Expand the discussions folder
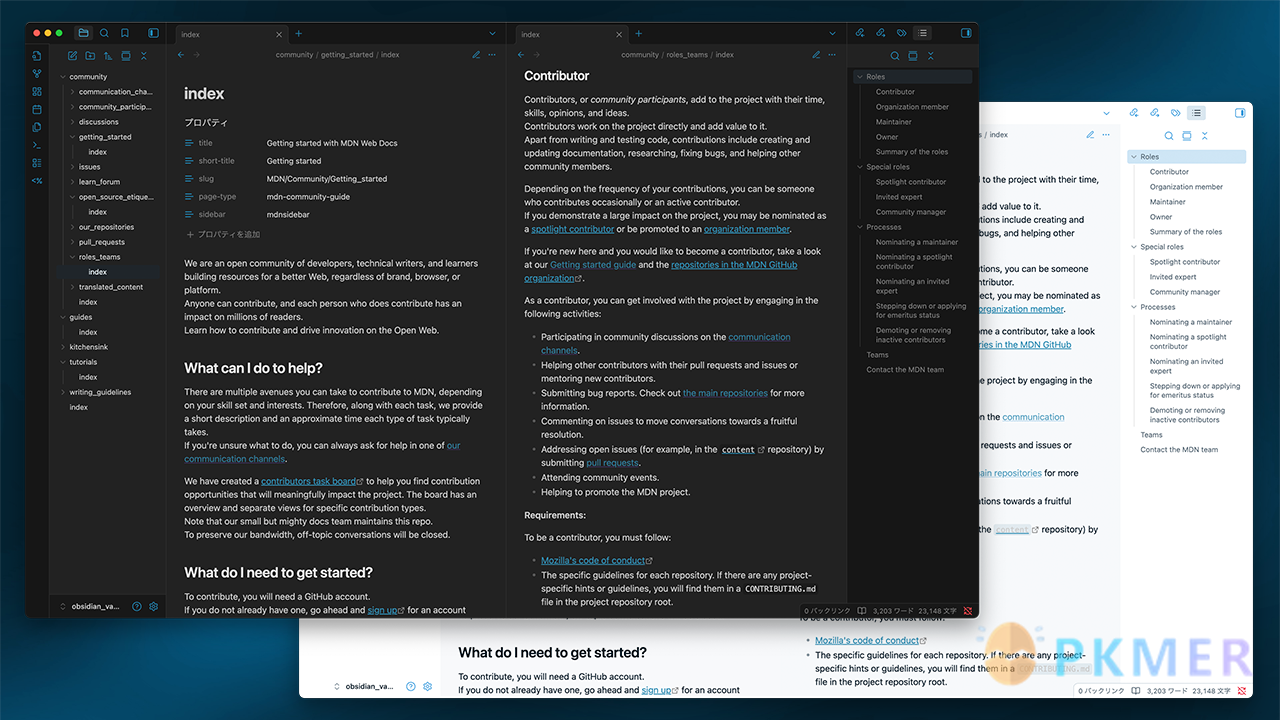The image size is (1280, 720). (73, 122)
